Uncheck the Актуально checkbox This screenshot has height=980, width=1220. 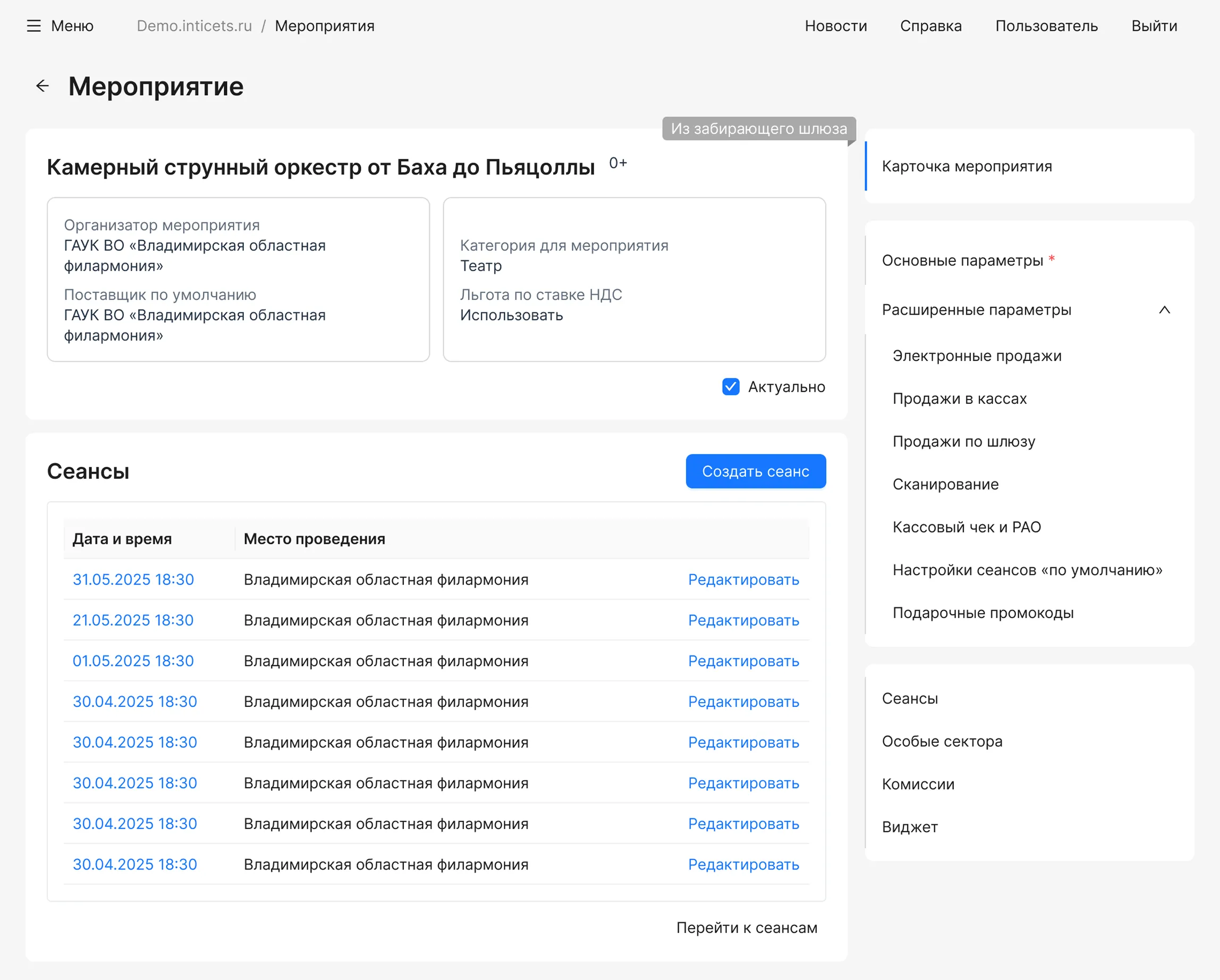pyautogui.click(x=731, y=386)
